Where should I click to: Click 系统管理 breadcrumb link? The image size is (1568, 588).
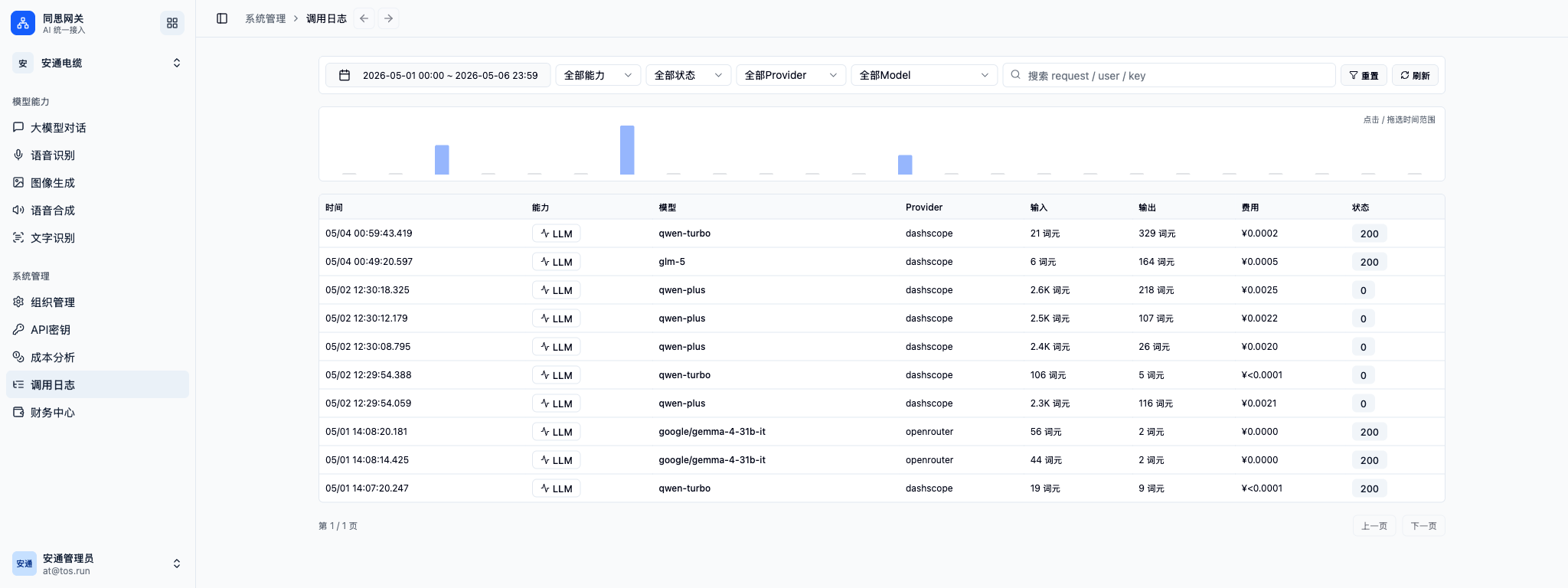coord(265,18)
